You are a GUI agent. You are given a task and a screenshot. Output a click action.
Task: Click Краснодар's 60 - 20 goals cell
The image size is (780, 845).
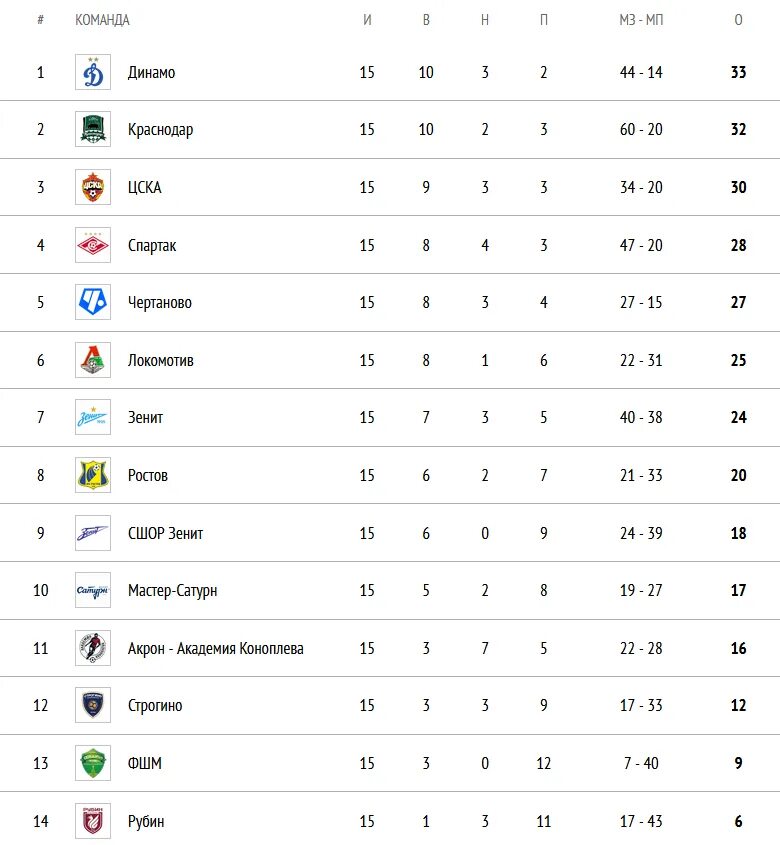click(641, 129)
